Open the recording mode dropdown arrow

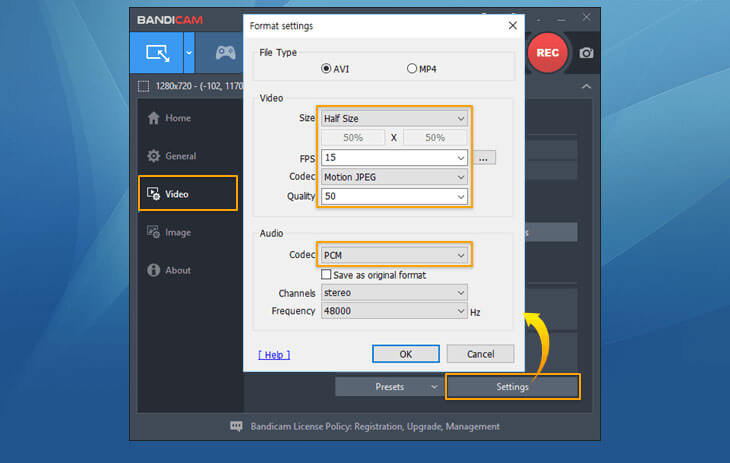tap(189, 53)
